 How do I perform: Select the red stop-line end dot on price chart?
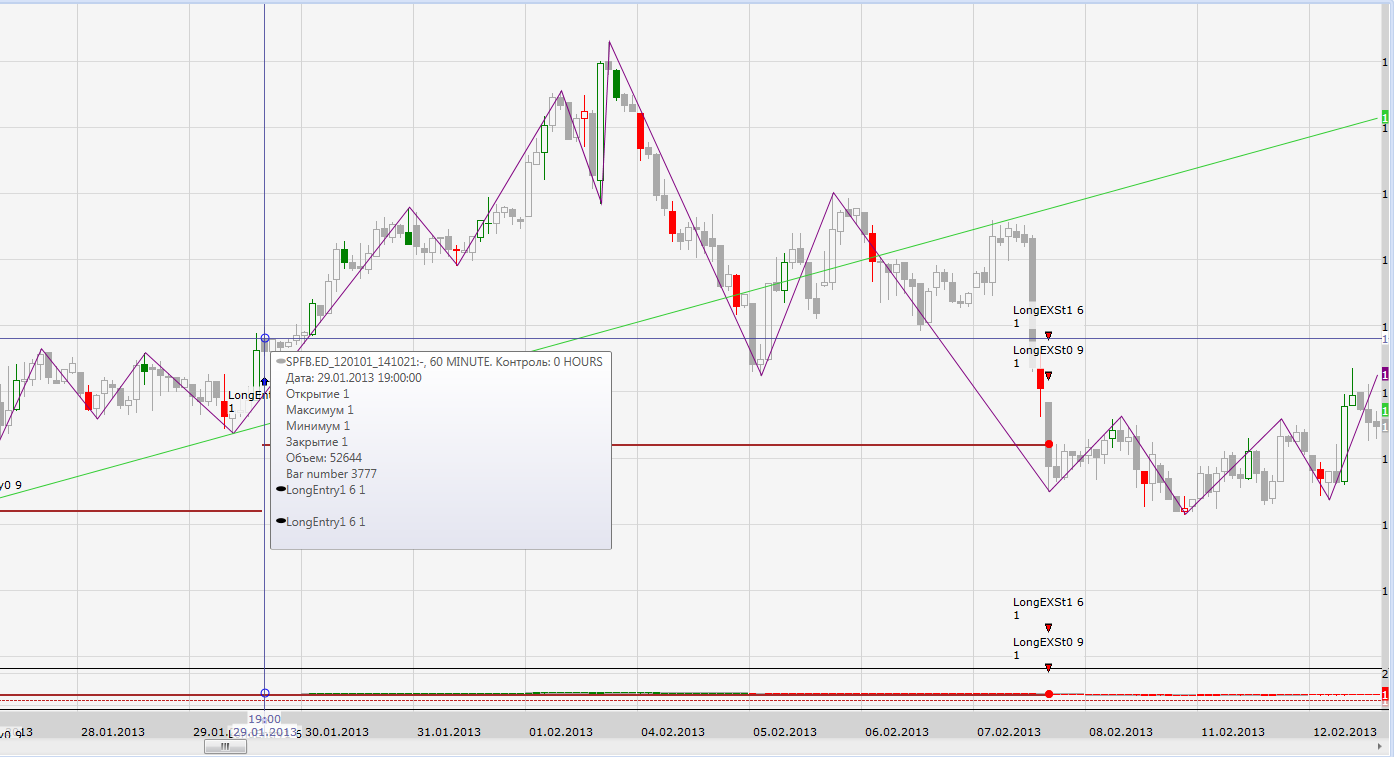click(1048, 444)
